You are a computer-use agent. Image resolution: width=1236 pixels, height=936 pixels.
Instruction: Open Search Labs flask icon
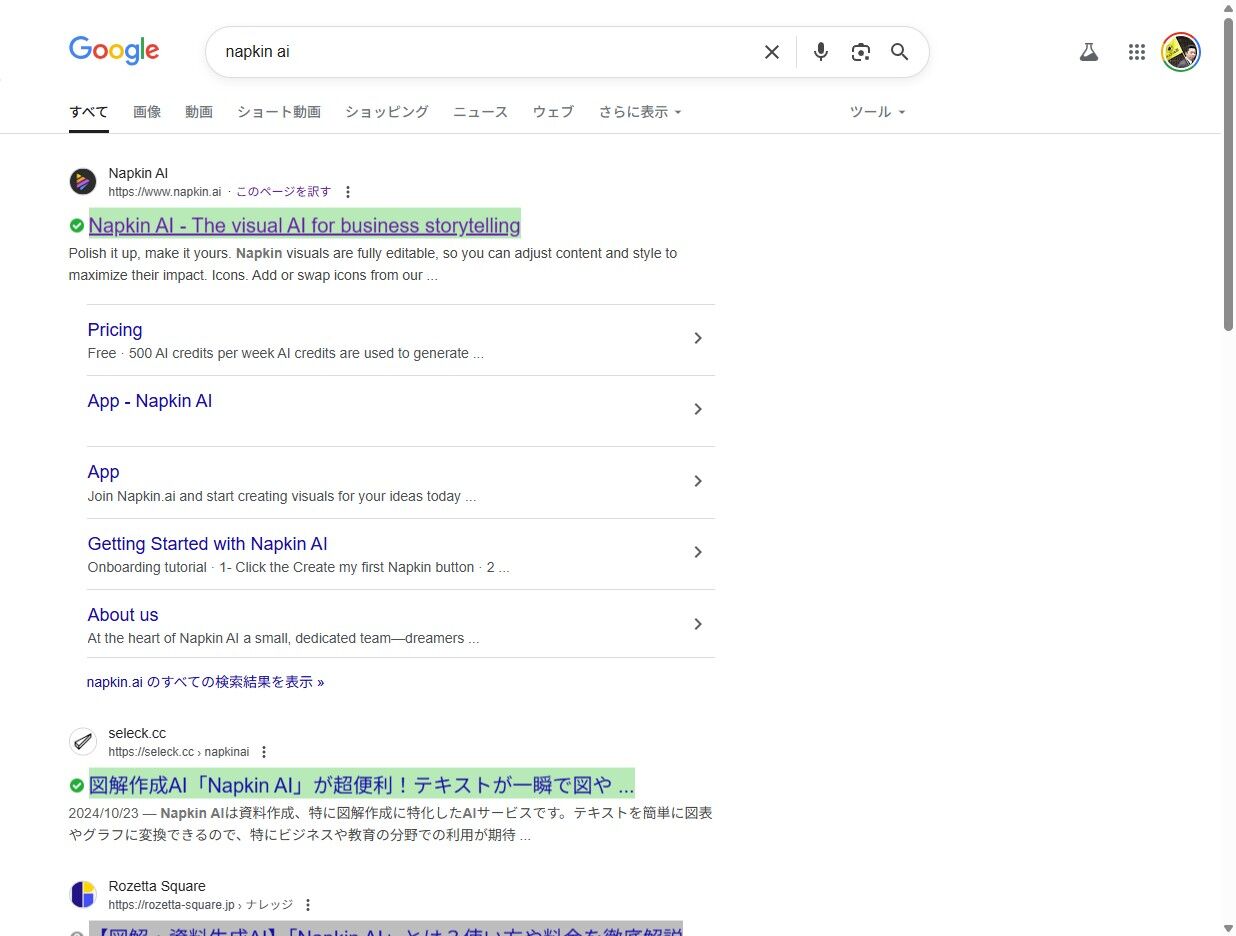click(x=1089, y=52)
